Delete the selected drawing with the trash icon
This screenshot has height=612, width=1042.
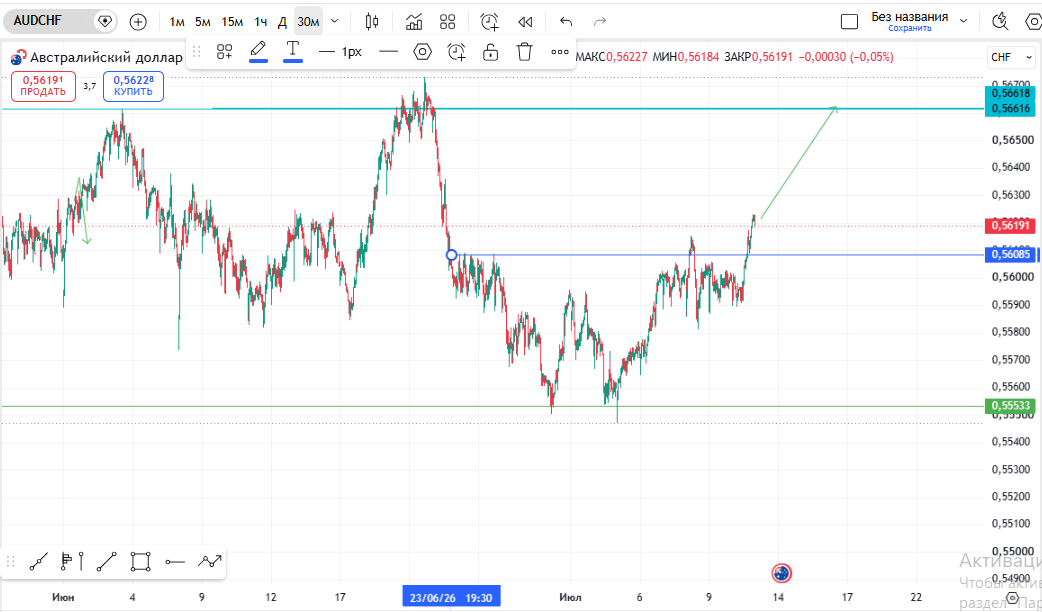pos(525,51)
